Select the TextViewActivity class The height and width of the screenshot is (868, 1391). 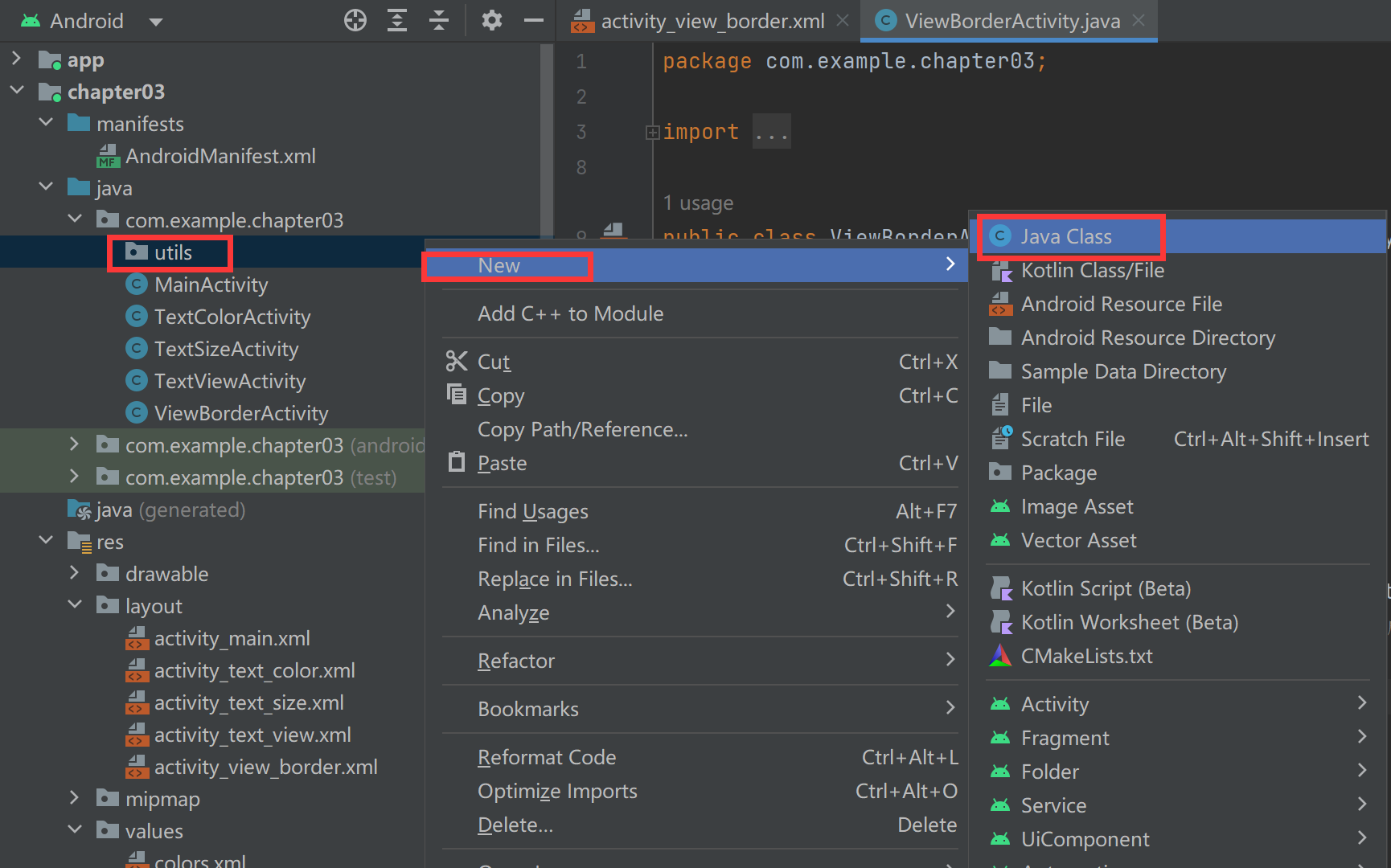(215, 381)
